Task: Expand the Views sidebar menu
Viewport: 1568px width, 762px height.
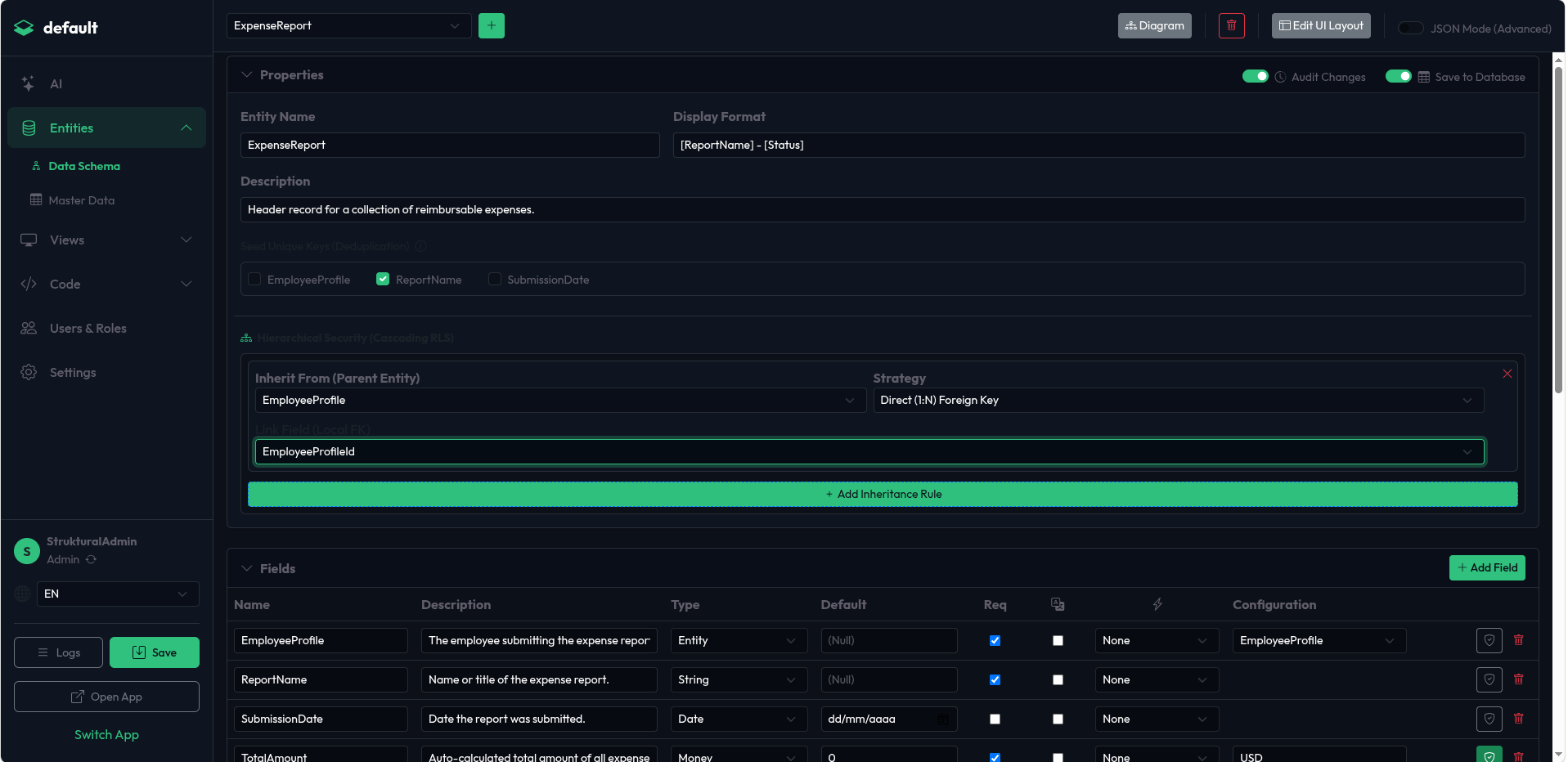Action: tap(106, 240)
